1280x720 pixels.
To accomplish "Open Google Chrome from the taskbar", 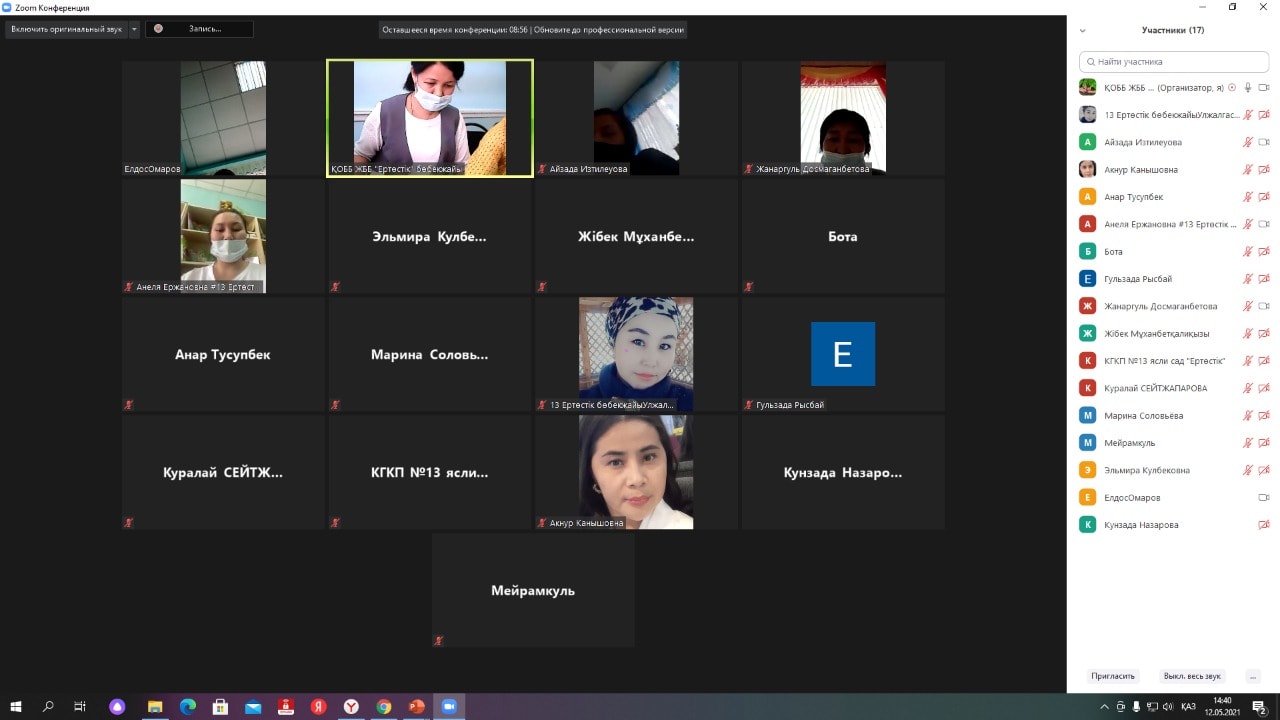I will (384, 707).
